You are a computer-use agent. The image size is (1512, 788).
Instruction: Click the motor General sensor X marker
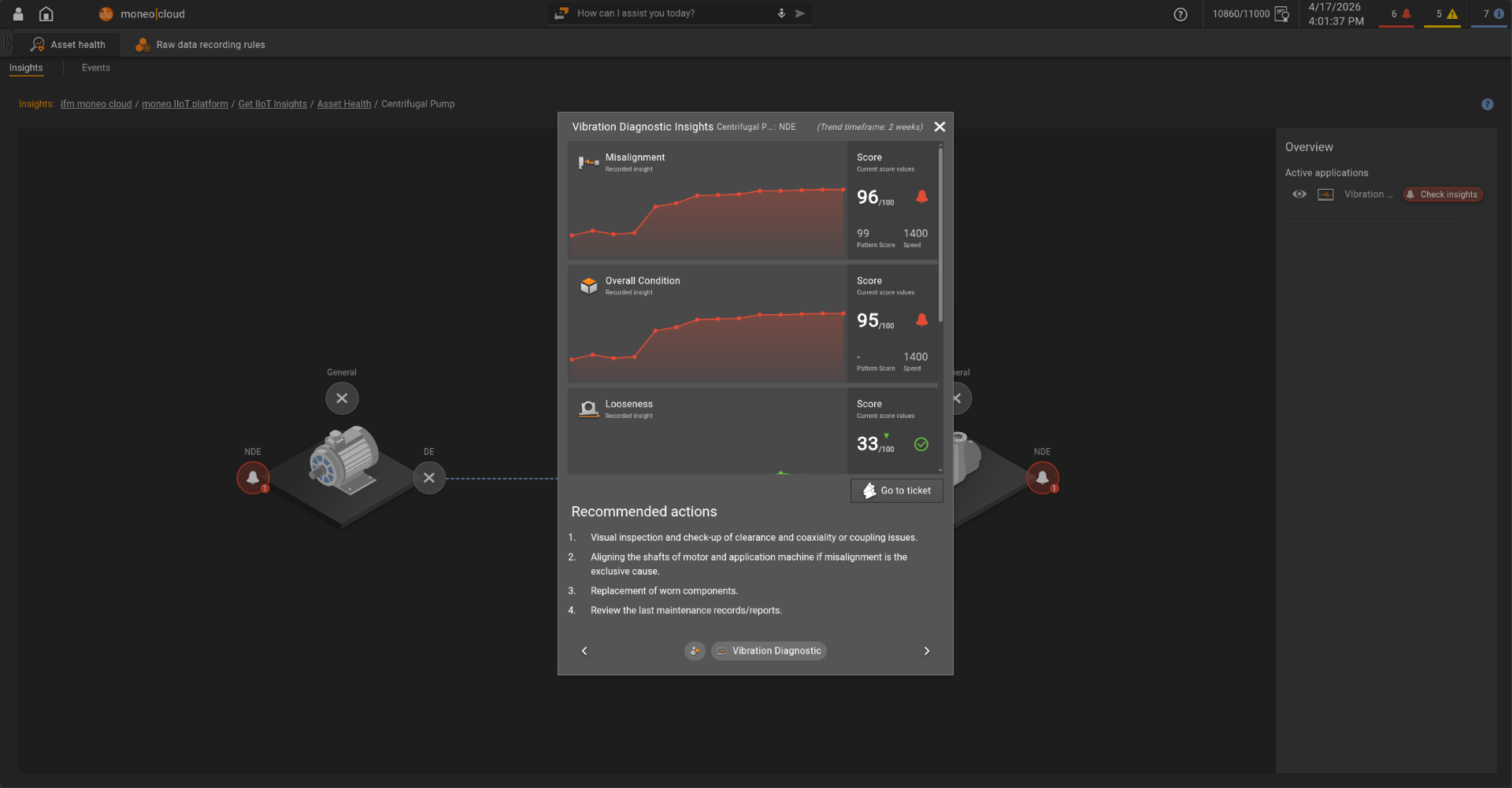(342, 398)
